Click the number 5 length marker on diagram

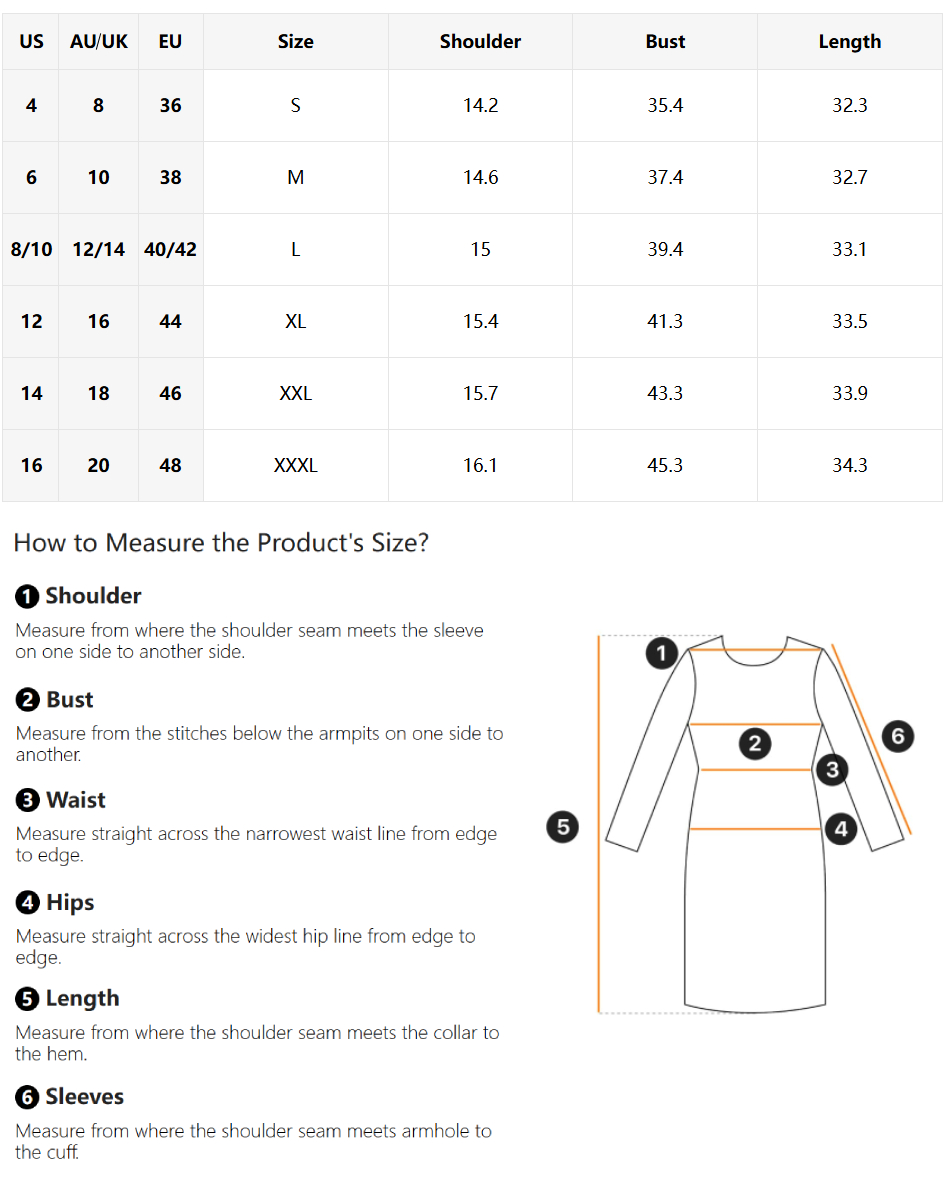pyautogui.click(x=562, y=827)
